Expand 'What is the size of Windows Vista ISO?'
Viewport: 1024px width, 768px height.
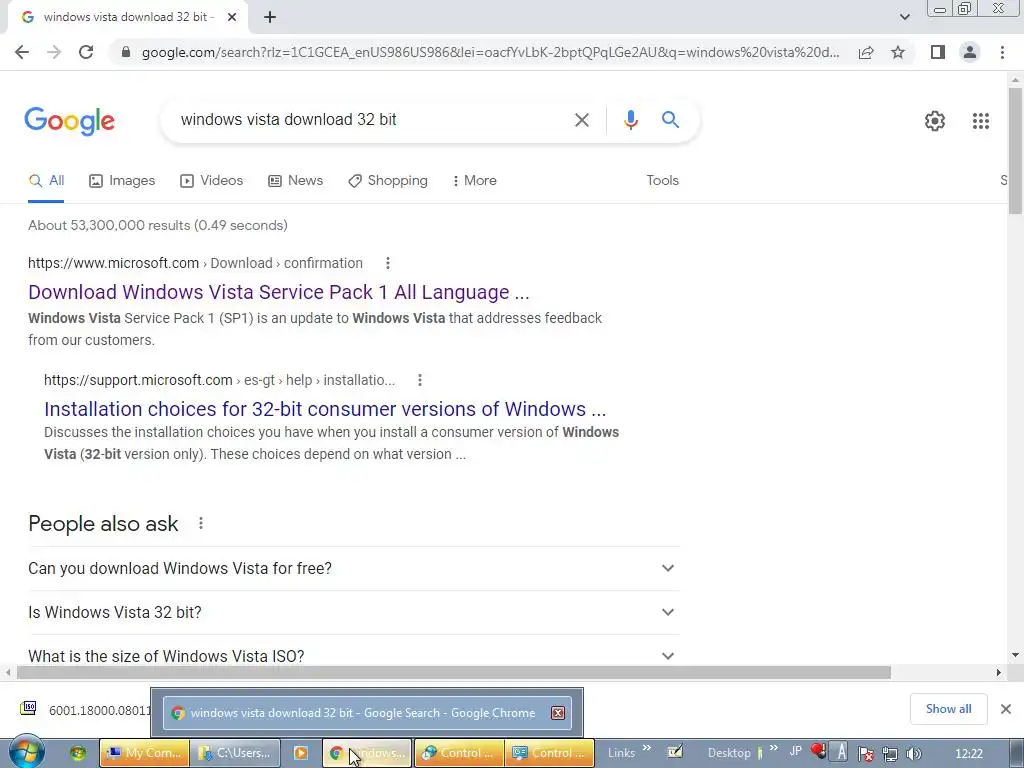(353, 656)
